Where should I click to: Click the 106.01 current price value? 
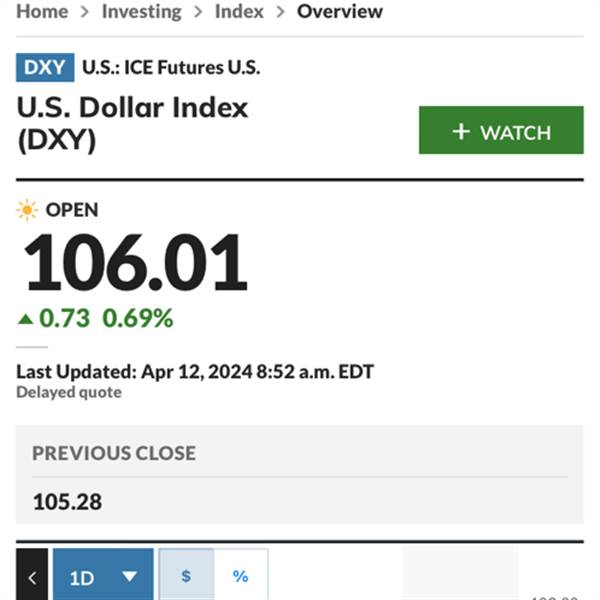pos(136,262)
